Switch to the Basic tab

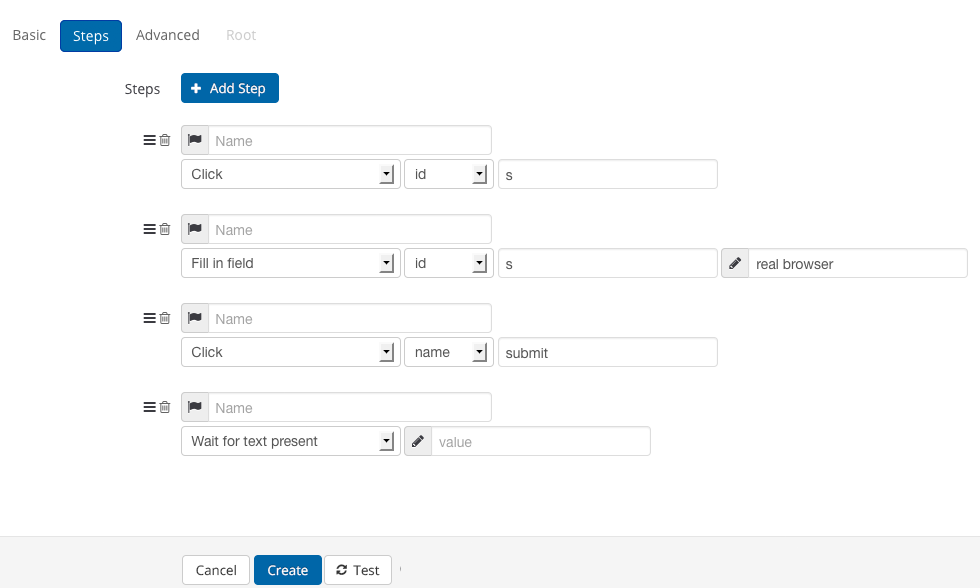[29, 35]
